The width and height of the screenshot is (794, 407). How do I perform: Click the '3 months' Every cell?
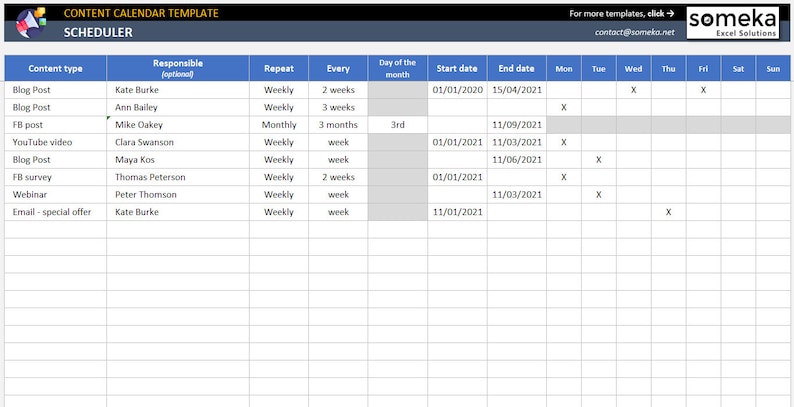[x=338, y=125]
